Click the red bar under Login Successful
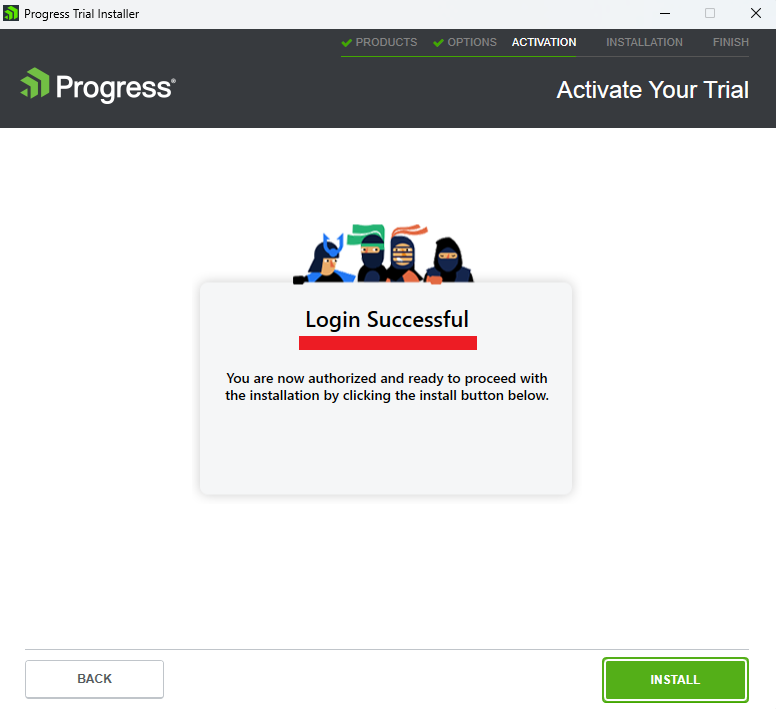 click(x=388, y=343)
